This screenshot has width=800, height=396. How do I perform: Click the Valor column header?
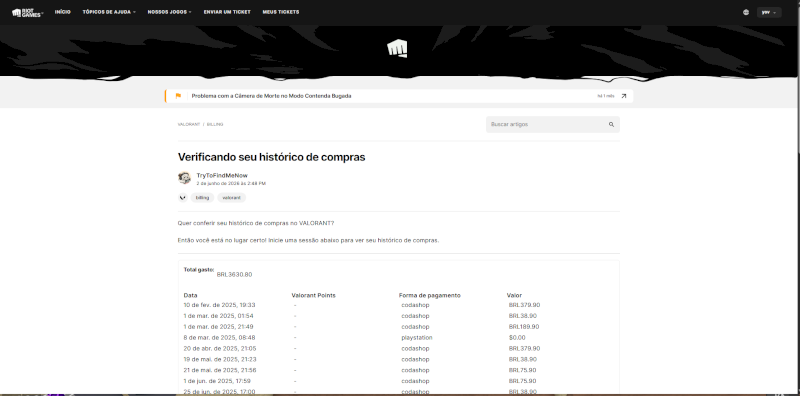point(514,295)
